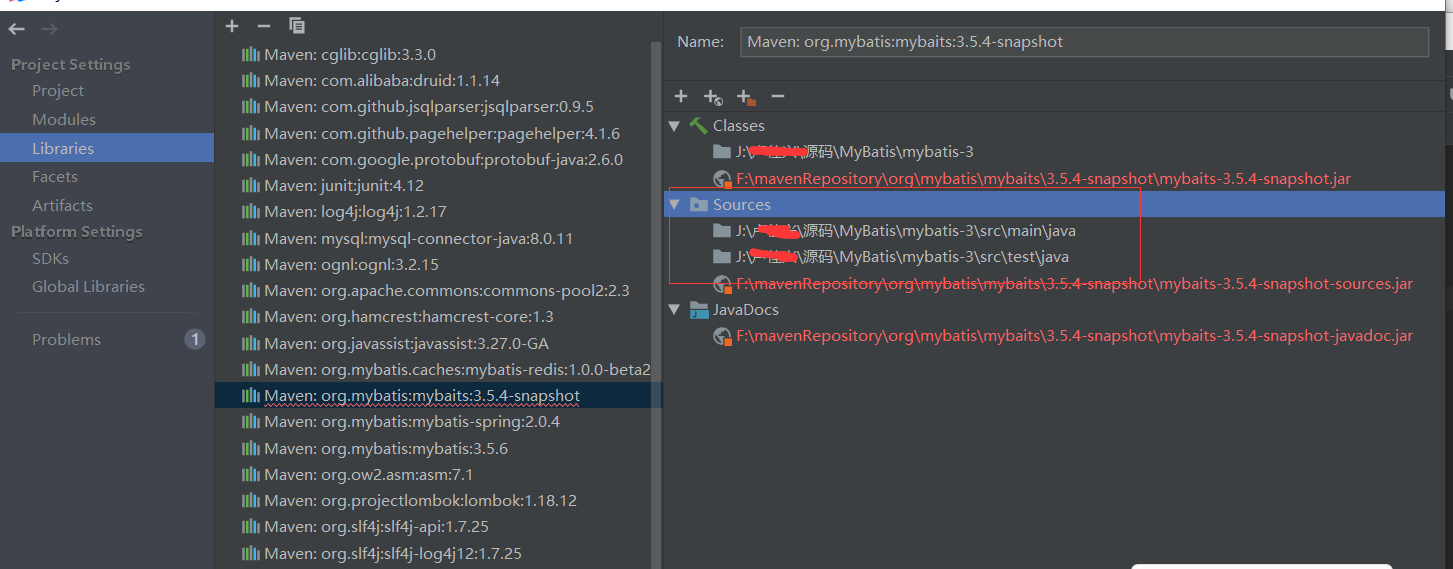Screen dimensions: 1453x569
Task: Click the library icon next to cglib:cglib:3.3.0
Action: (251, 54)
